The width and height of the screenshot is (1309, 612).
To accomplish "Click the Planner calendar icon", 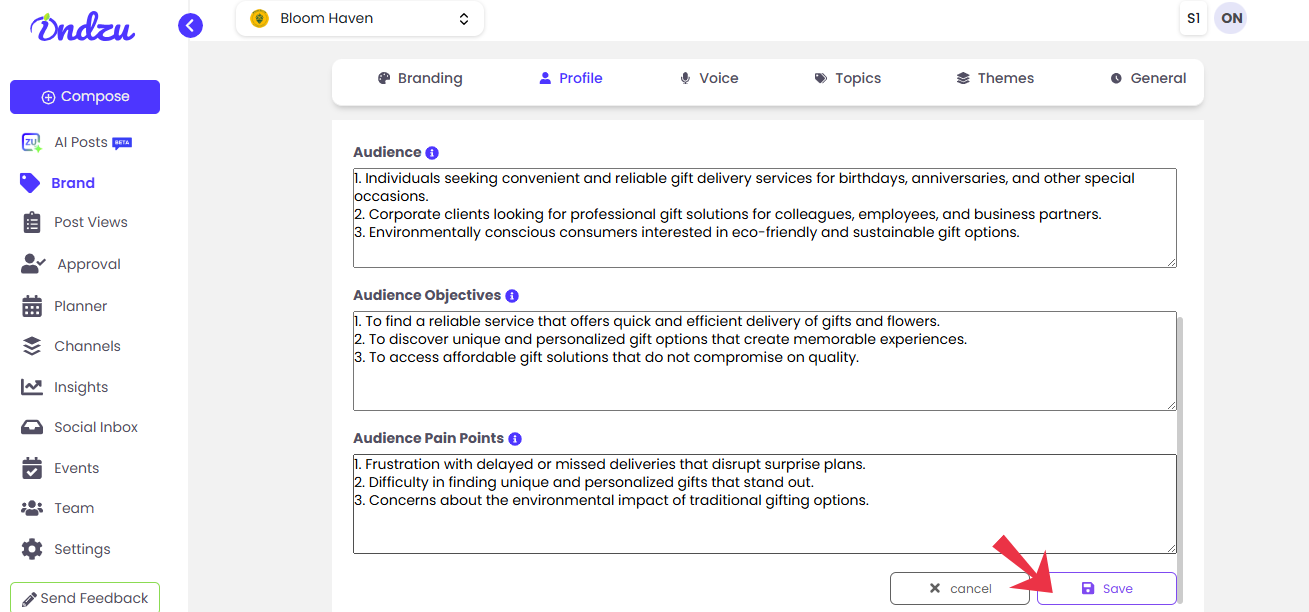I will pyautogui.click(x=32, y=306).
